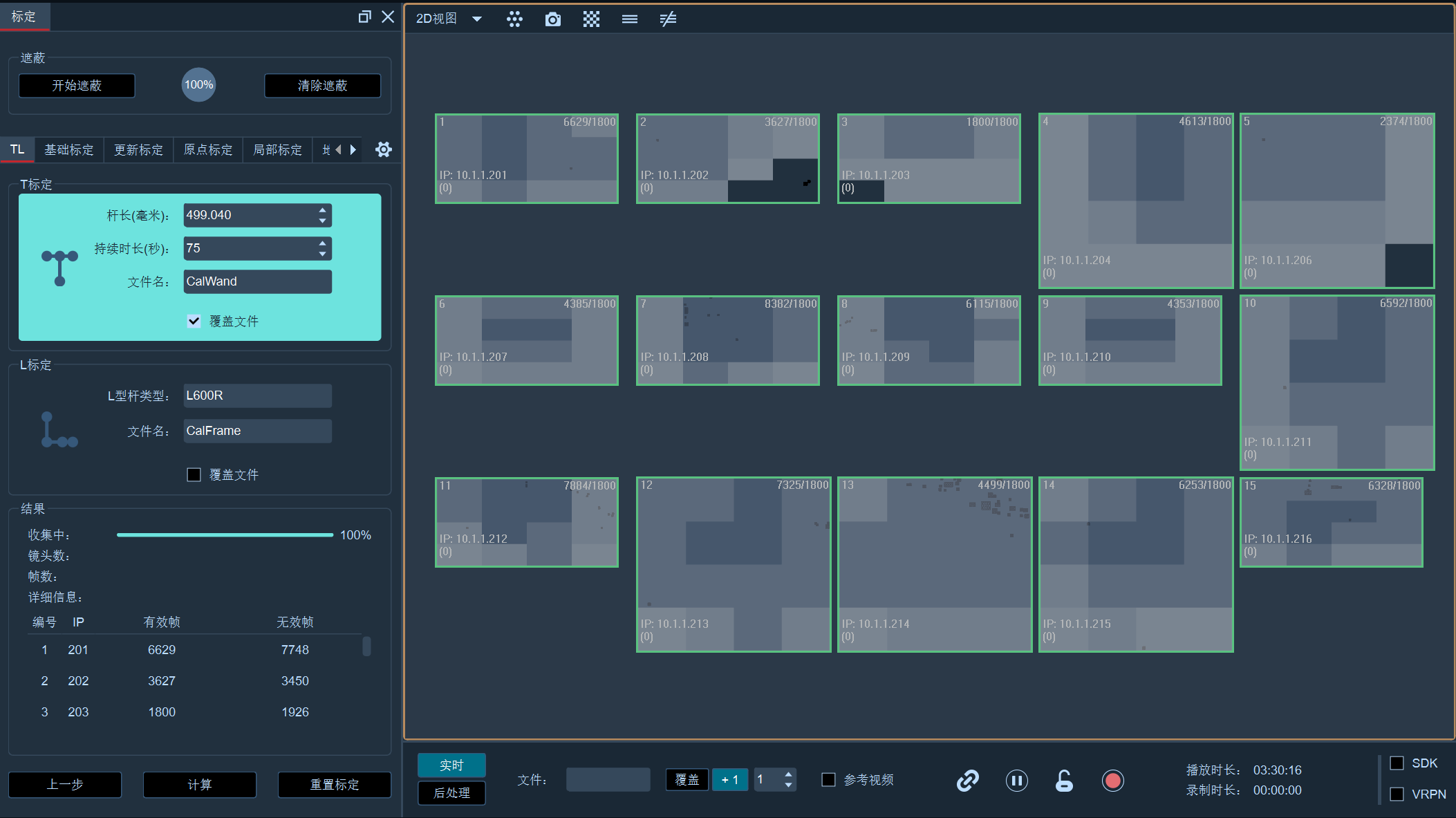Screen dimensions: 1456x818
Task: Uncheck overwrite file under T calibration
Action: [194, 321]
